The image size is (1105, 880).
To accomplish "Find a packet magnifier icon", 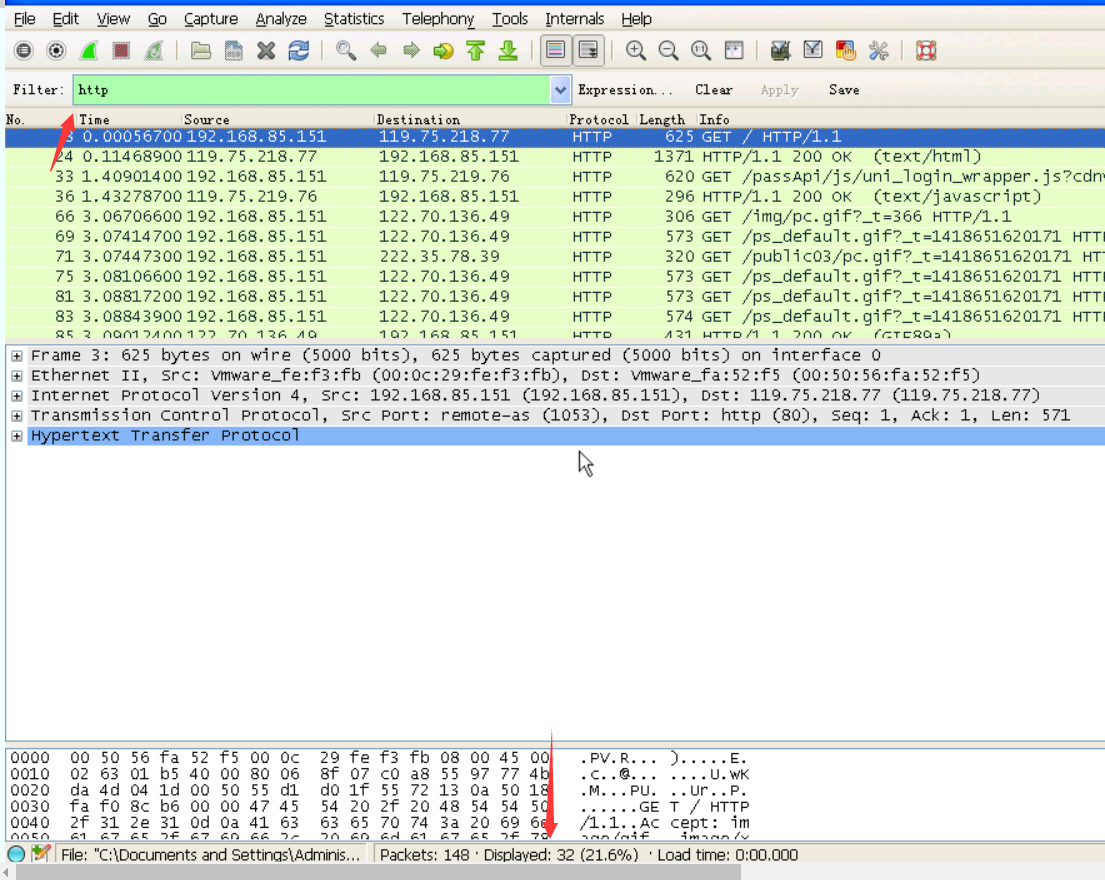I will (345, 51).
